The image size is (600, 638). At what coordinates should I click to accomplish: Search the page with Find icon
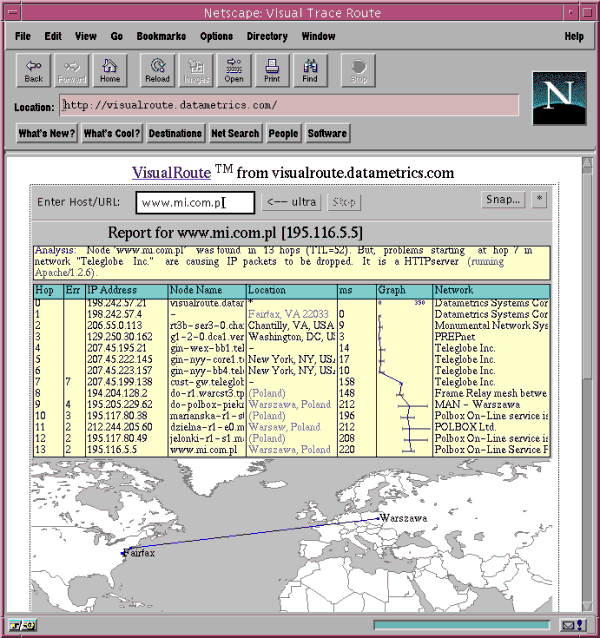pyautogui.click(x=310, y=71)
